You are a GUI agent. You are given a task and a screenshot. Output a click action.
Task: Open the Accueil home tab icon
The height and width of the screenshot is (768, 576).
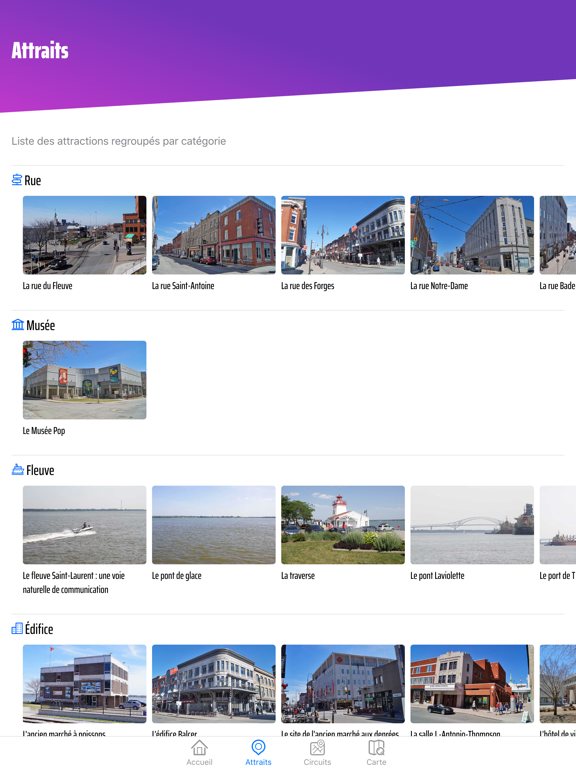[199, 748]
